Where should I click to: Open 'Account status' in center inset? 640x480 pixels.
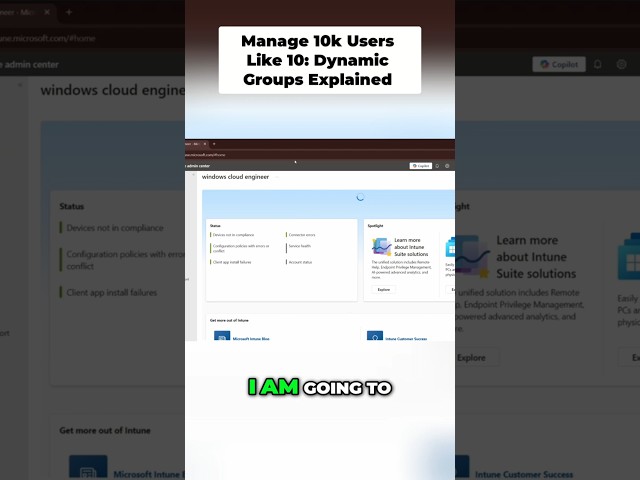click(x=300, y=262)
